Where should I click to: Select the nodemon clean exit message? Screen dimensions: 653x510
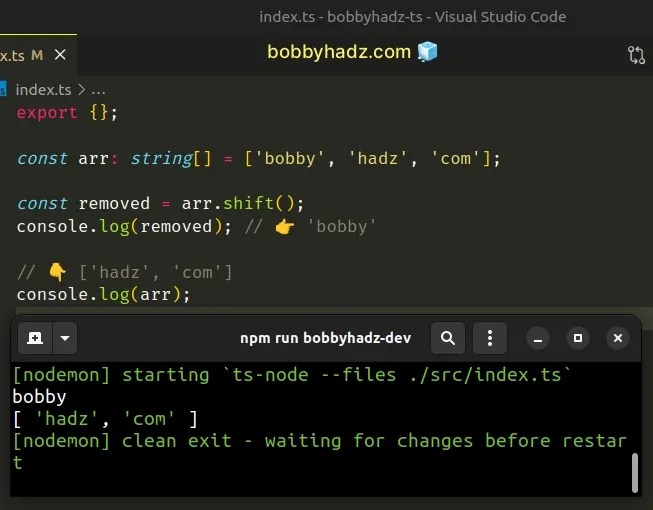319,451
